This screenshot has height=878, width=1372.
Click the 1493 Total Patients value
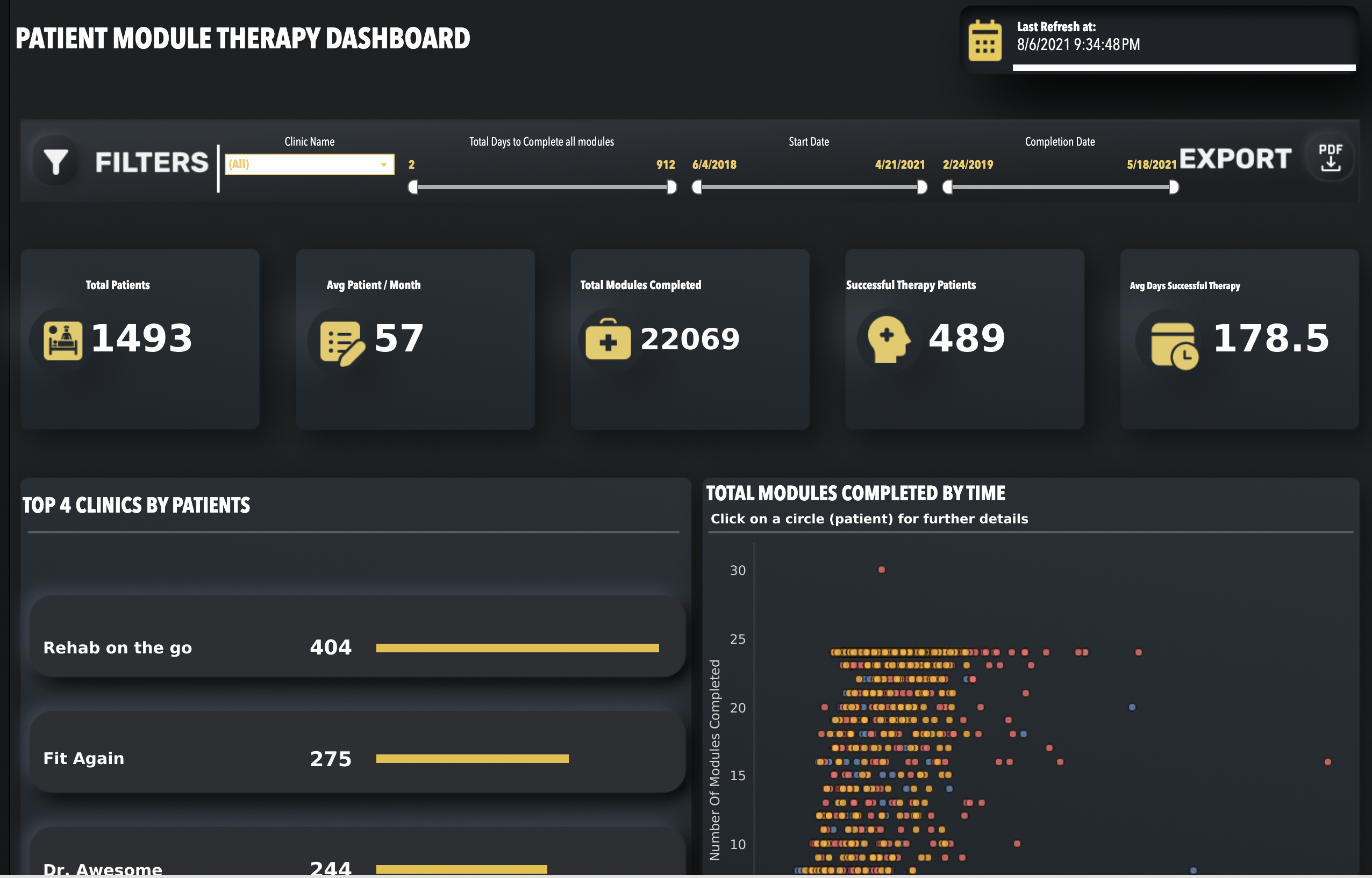coord(141,338)
